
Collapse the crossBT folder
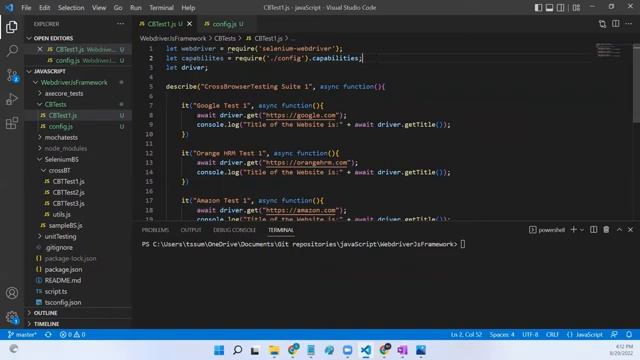[78, 171]
